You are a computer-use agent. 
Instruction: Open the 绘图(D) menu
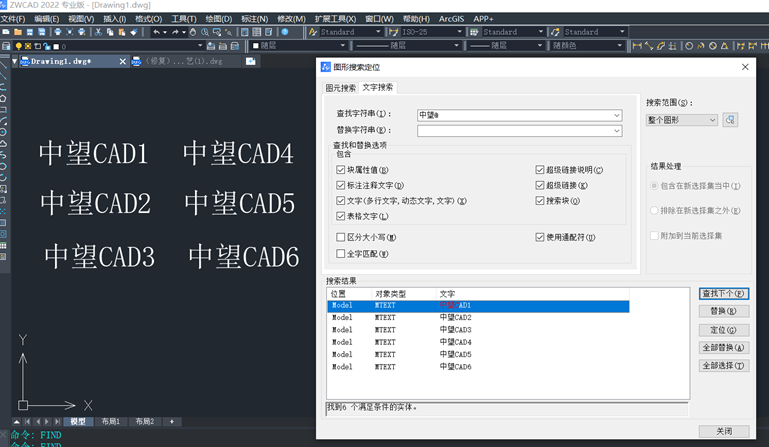[x=219, y=19]
